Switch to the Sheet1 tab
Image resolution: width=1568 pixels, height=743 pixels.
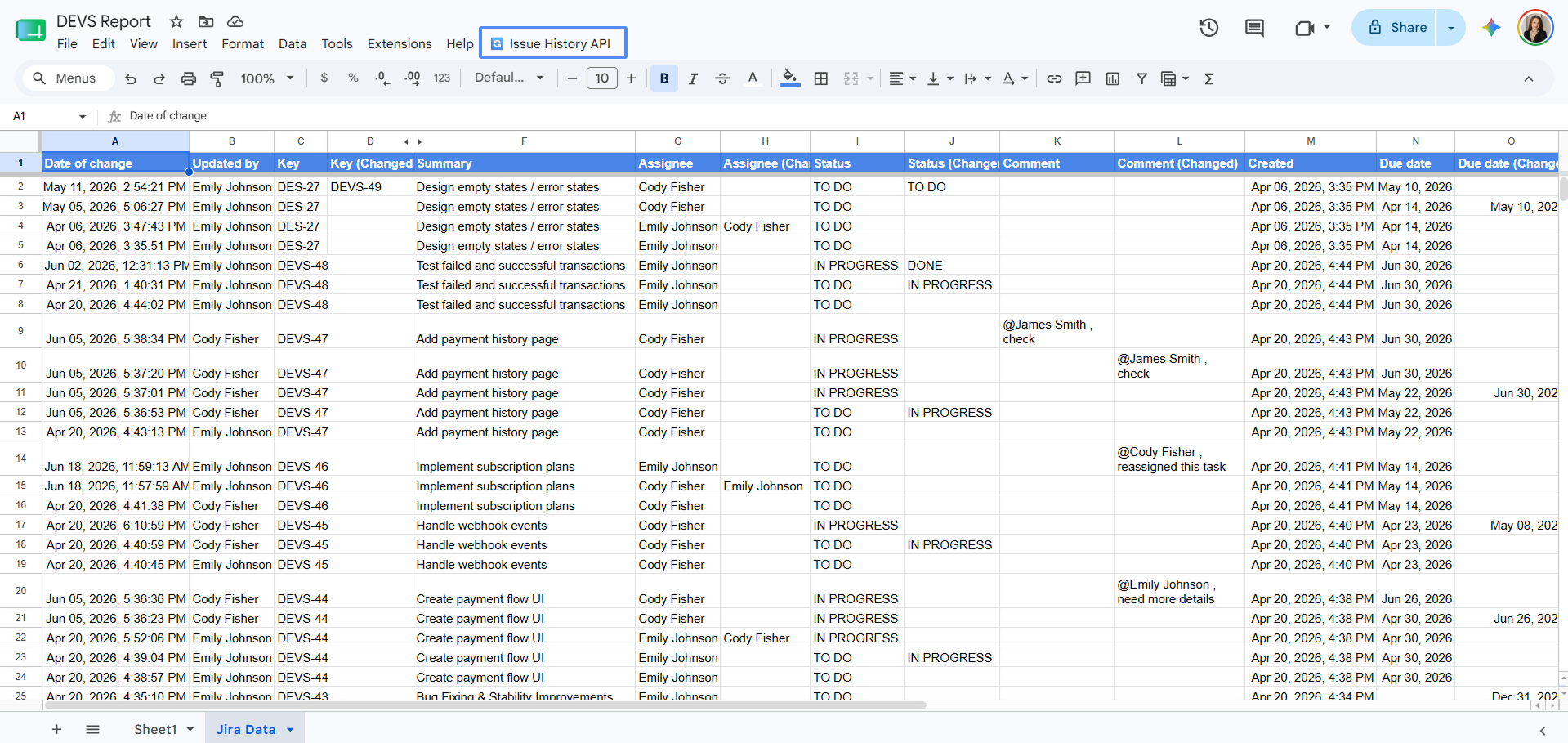155,729
